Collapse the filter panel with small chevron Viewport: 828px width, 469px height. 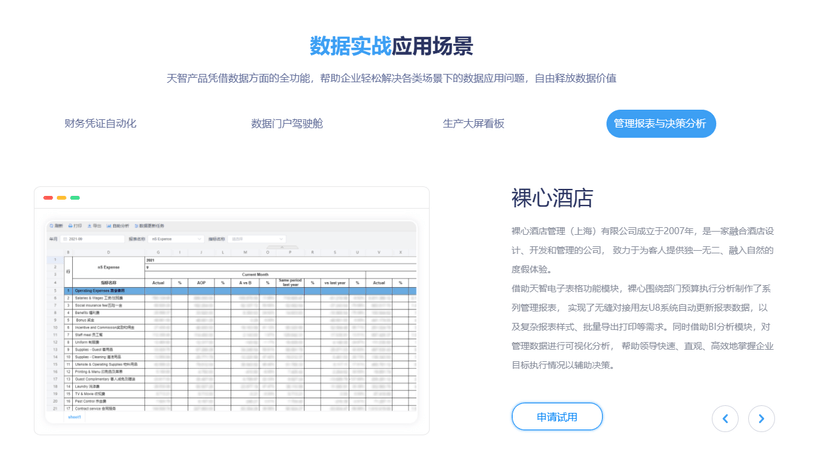[282, 247]
